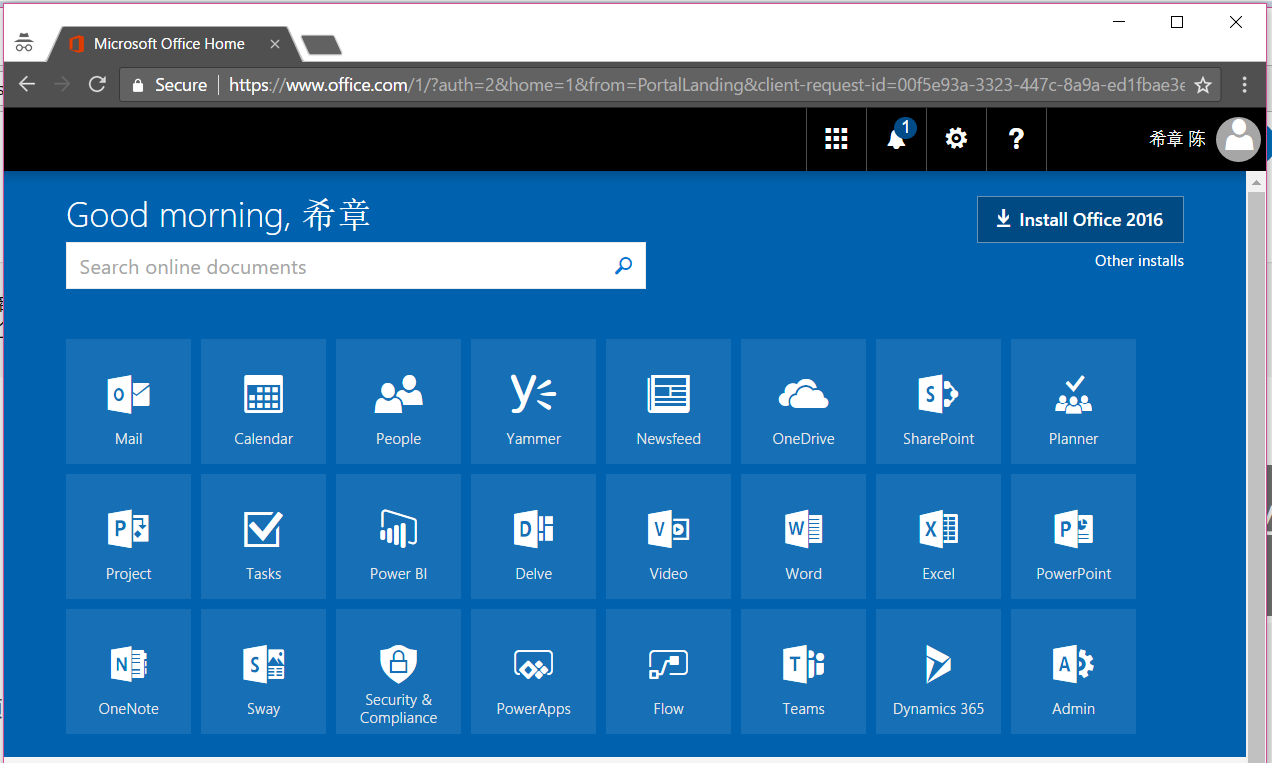Follow the Other installs link
The image size is (1272, 763).
tap(1139, 261)
